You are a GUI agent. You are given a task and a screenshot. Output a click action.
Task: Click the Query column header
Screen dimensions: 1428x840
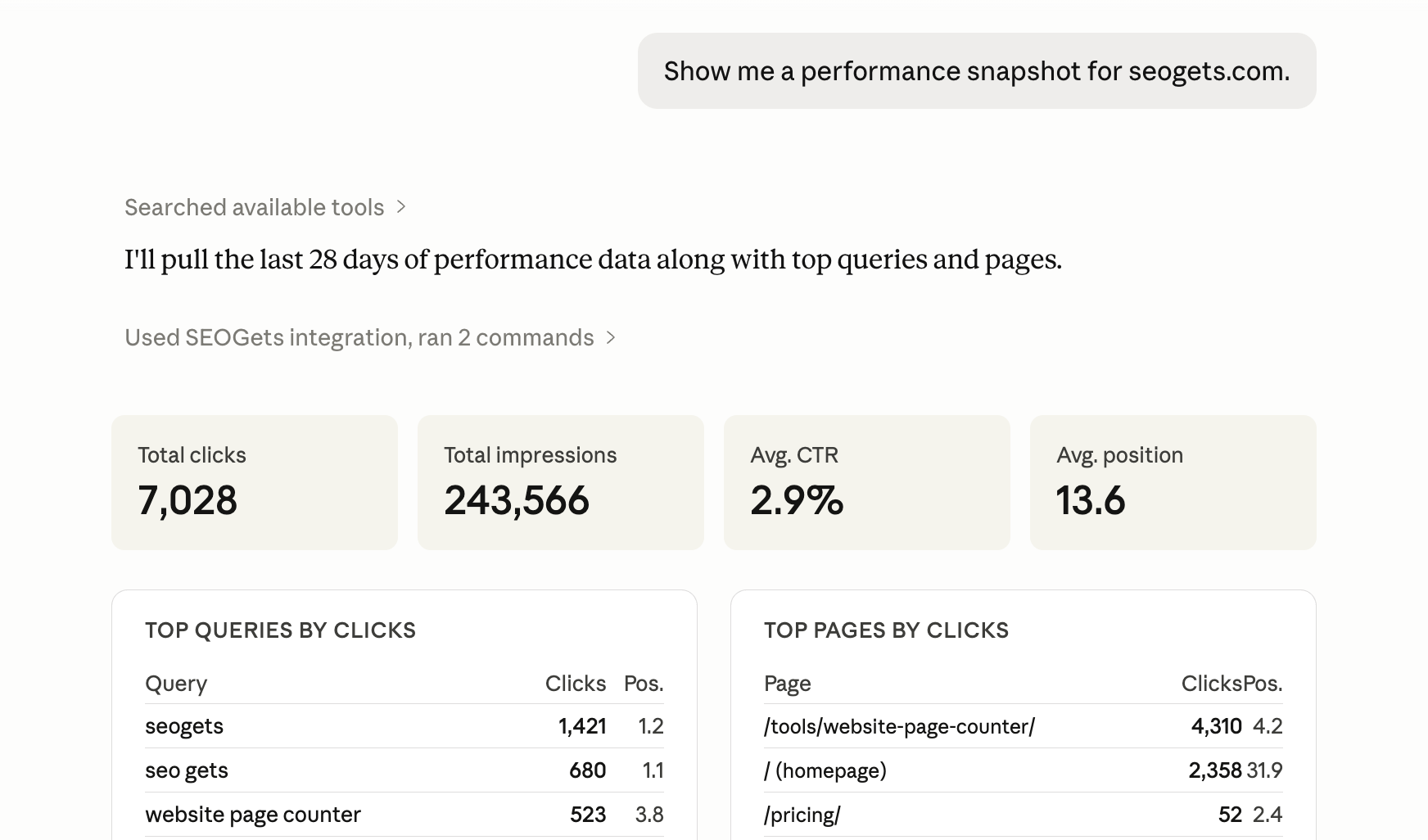pyautogui.click(x=176, y=684)
